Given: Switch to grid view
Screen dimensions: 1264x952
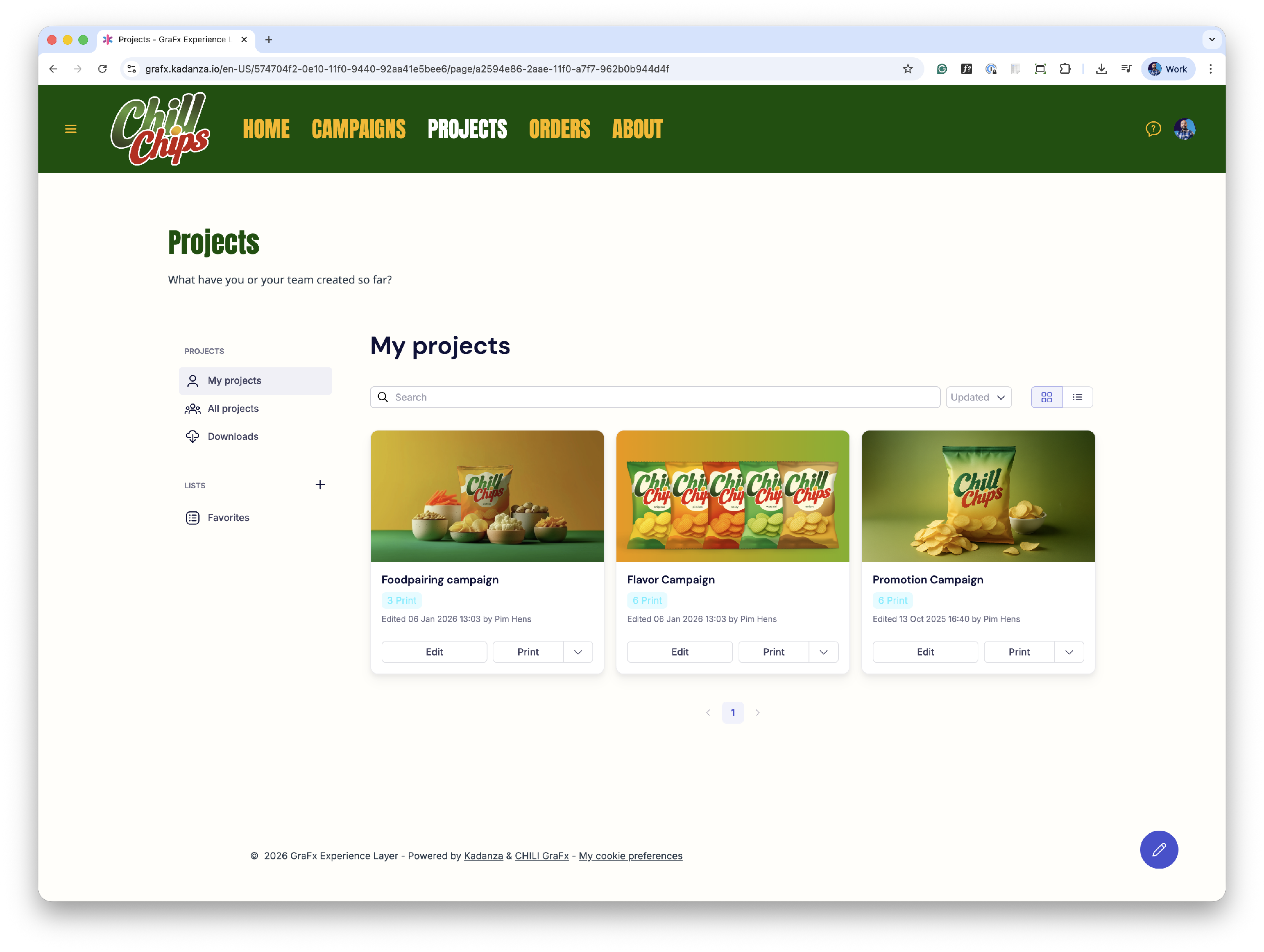Looking at the screenshot, I should (1046, 397).
